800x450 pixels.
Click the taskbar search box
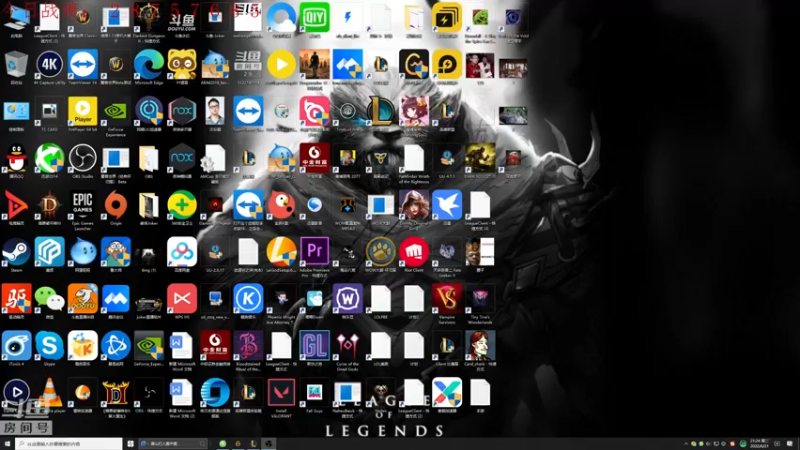pos(68,443)
